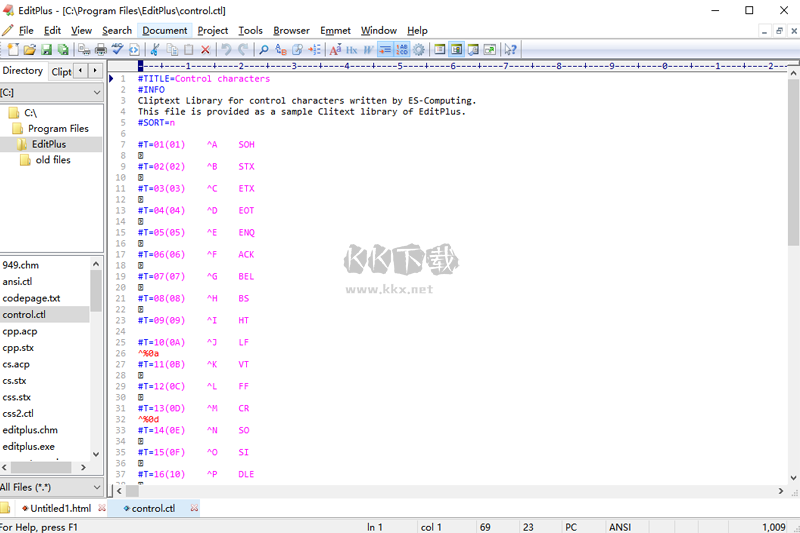800x533 pixels.
Task: Open the [C:] drive dropdown
Action: (51, 92)
